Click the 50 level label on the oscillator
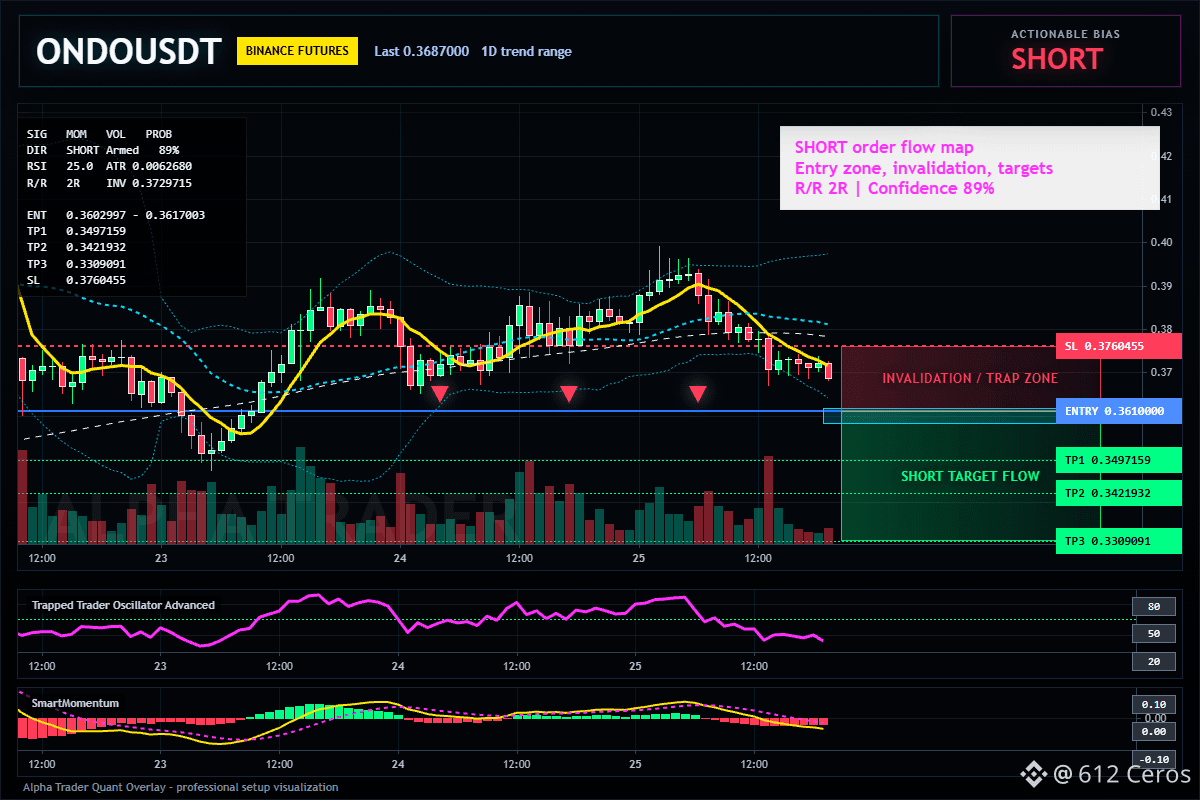The image size is (1200, 800). 1153,634
